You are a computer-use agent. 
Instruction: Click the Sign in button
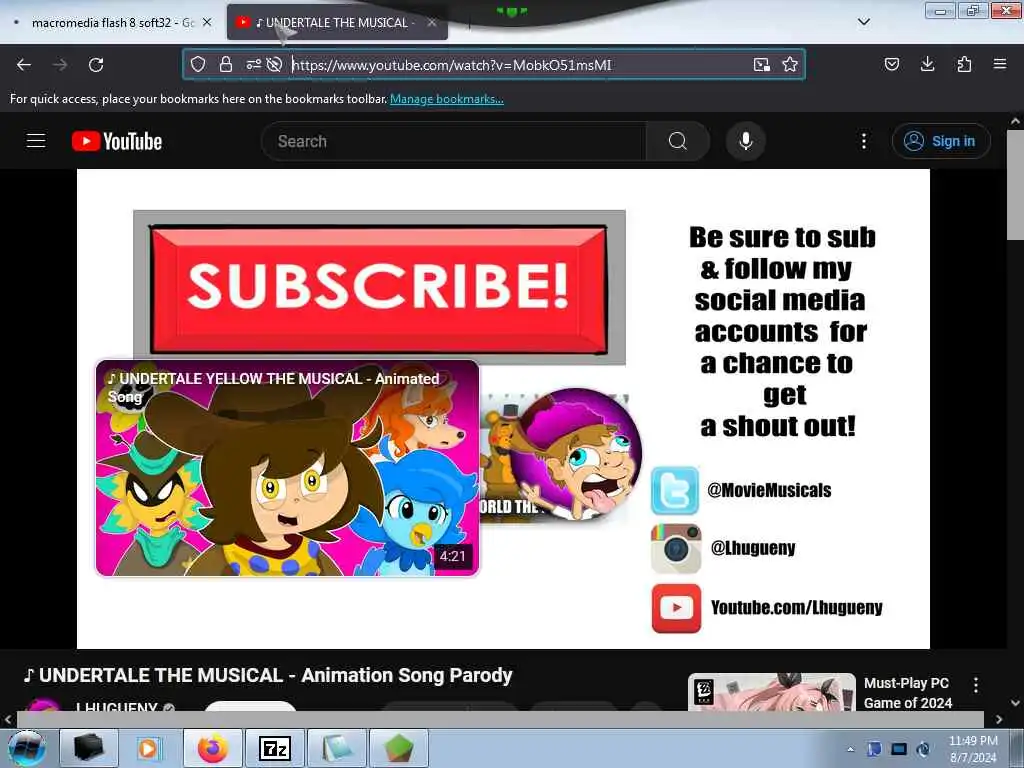click(941, 141)
